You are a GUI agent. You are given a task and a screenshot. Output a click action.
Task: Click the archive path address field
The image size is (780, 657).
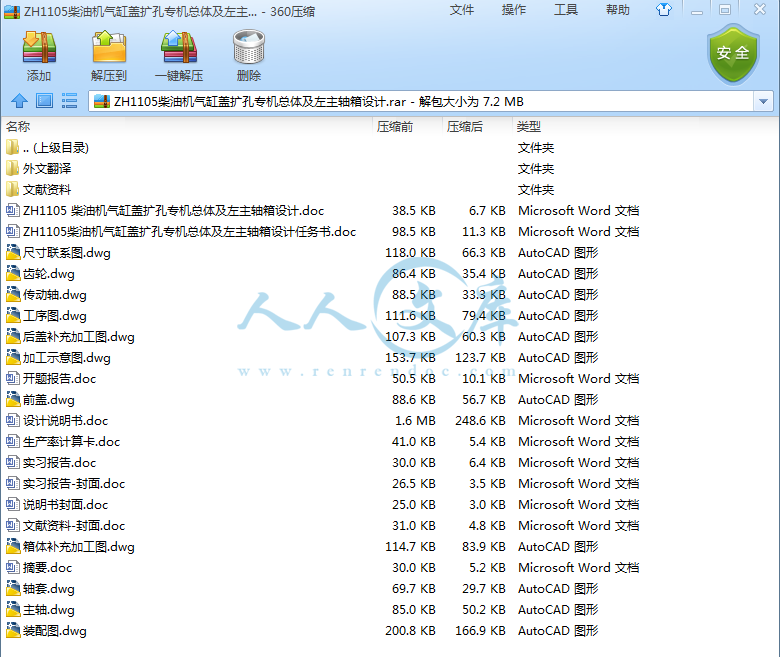(x=421, y=101)
